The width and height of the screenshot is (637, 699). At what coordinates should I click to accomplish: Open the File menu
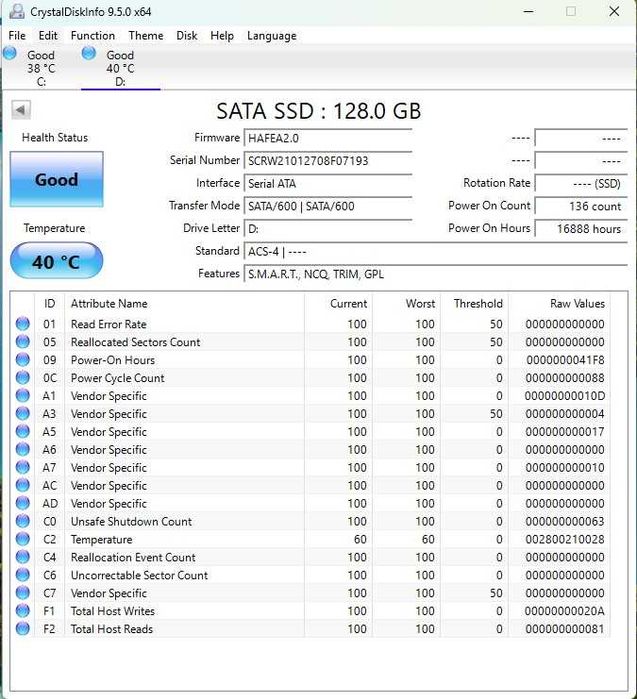pos(17,36)
